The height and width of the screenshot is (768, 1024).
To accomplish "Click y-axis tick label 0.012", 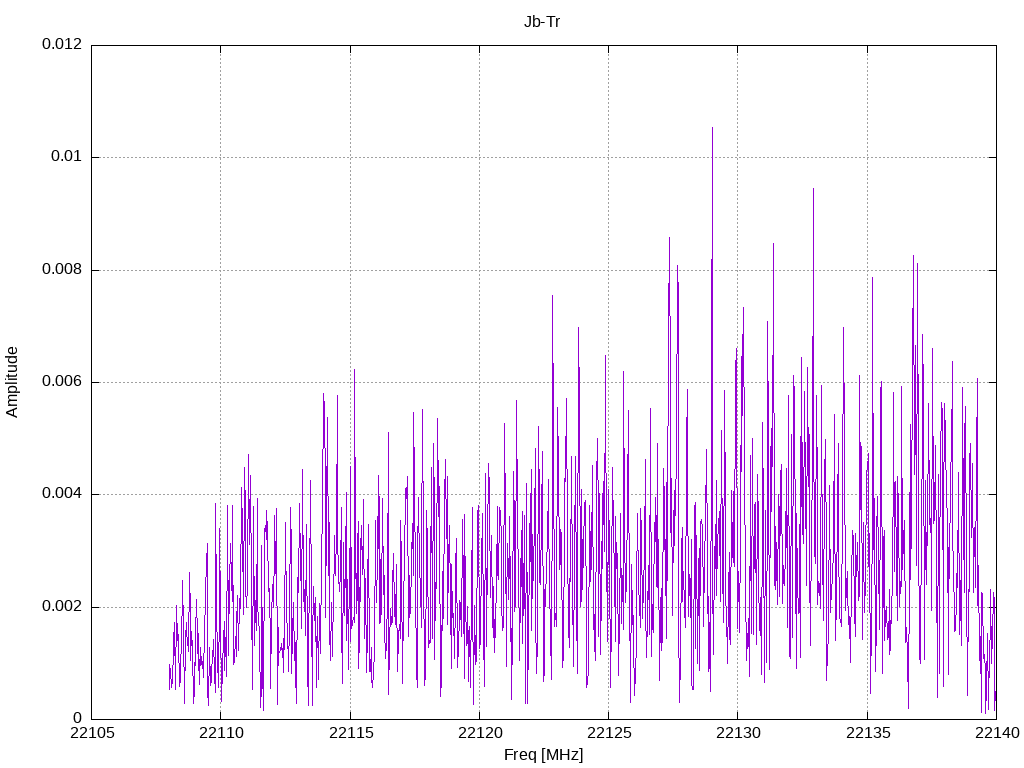I will pos(62,44).
